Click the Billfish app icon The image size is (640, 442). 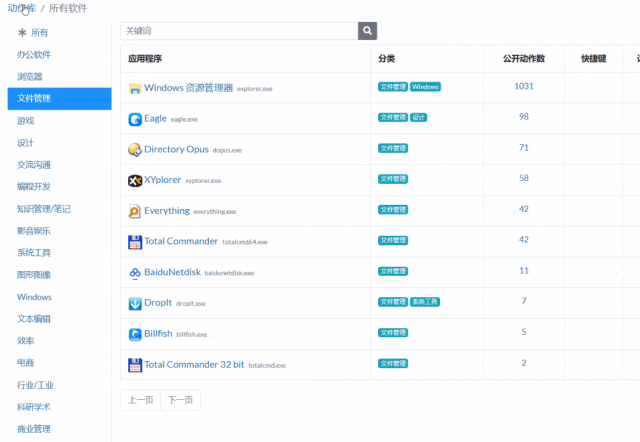click(135, 334)
